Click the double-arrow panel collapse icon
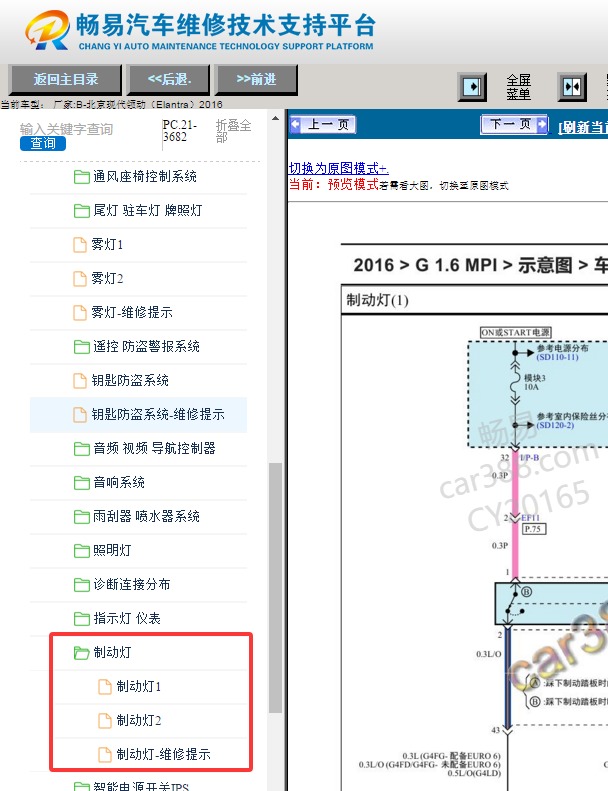This screenshot has height=791, width=608. click(572, 87)
